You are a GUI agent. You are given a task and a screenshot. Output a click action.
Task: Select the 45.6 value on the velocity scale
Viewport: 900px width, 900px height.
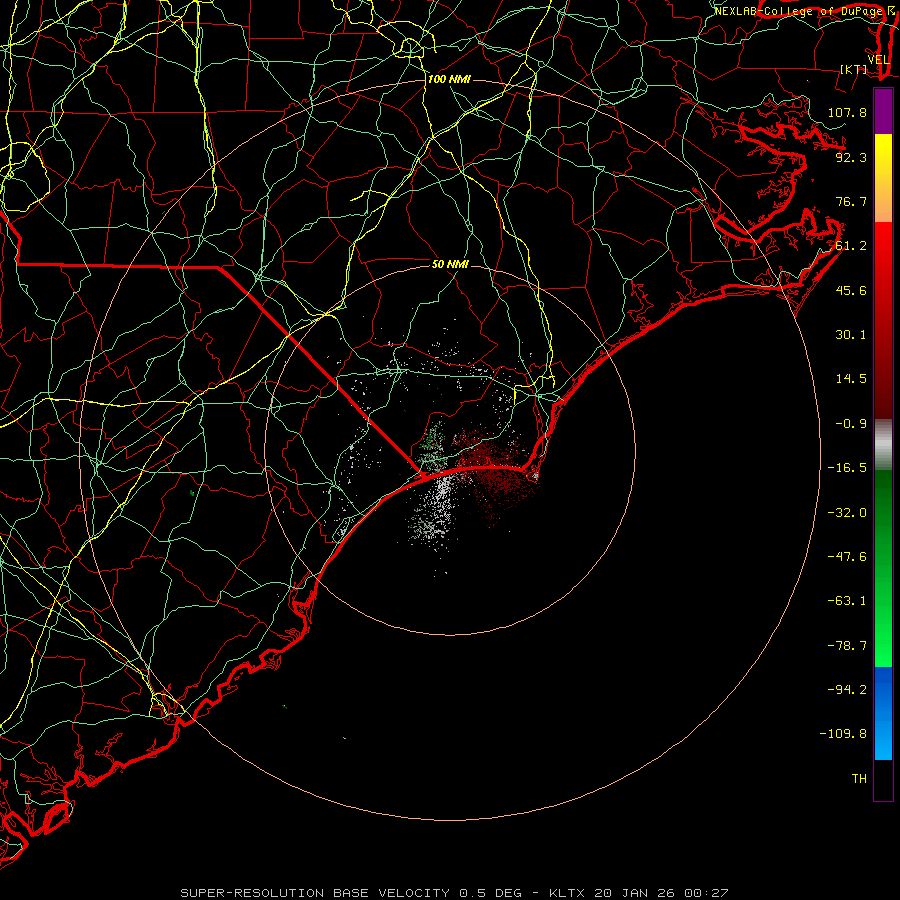tap(851, 290)
